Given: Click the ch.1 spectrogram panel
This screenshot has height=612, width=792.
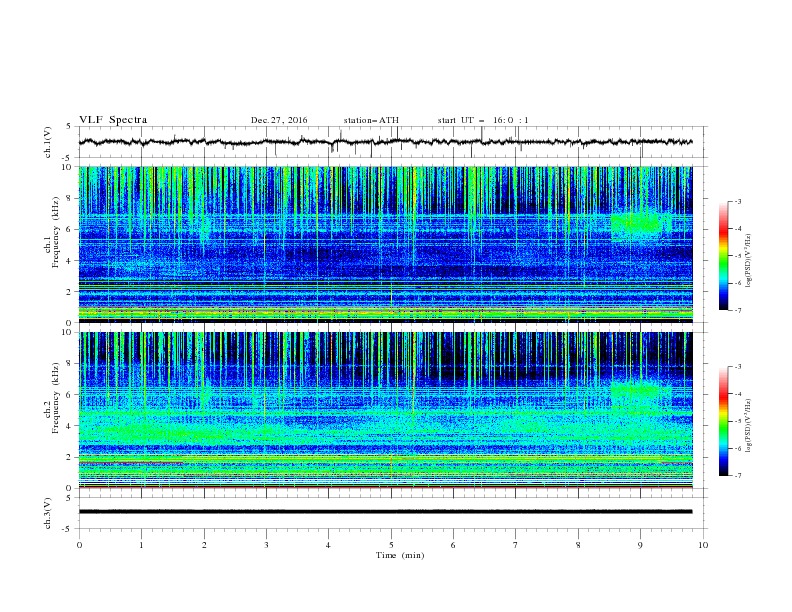Looking at the screenshot, I should (385, 244).
